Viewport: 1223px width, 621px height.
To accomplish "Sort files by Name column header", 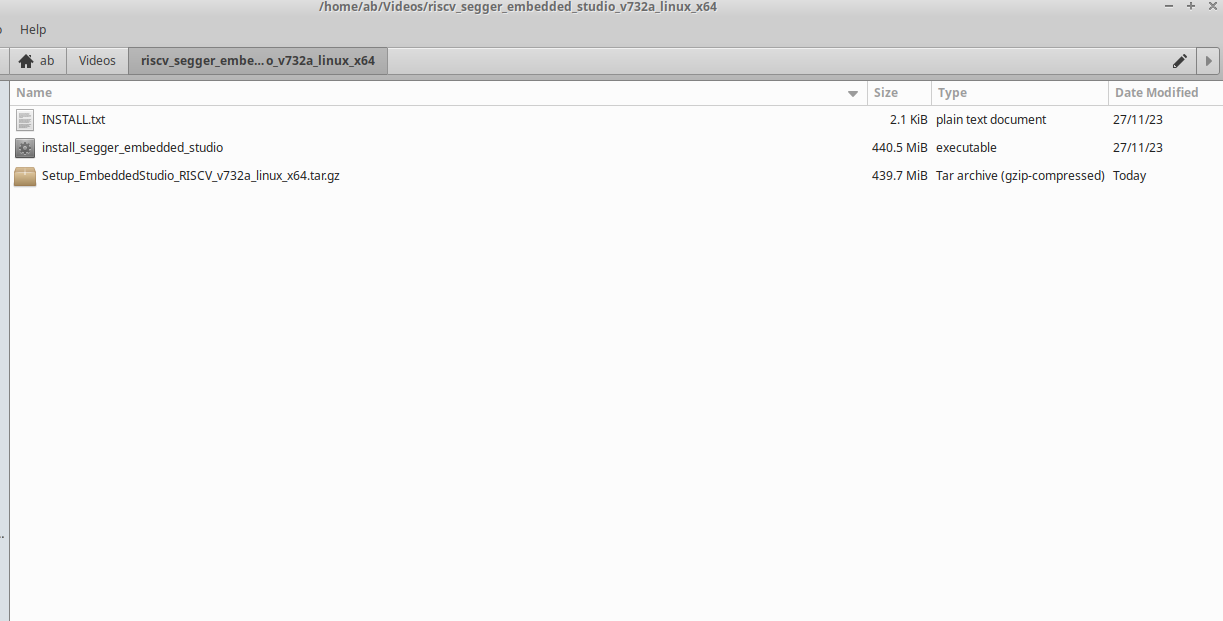I will [x=438, y=93].
